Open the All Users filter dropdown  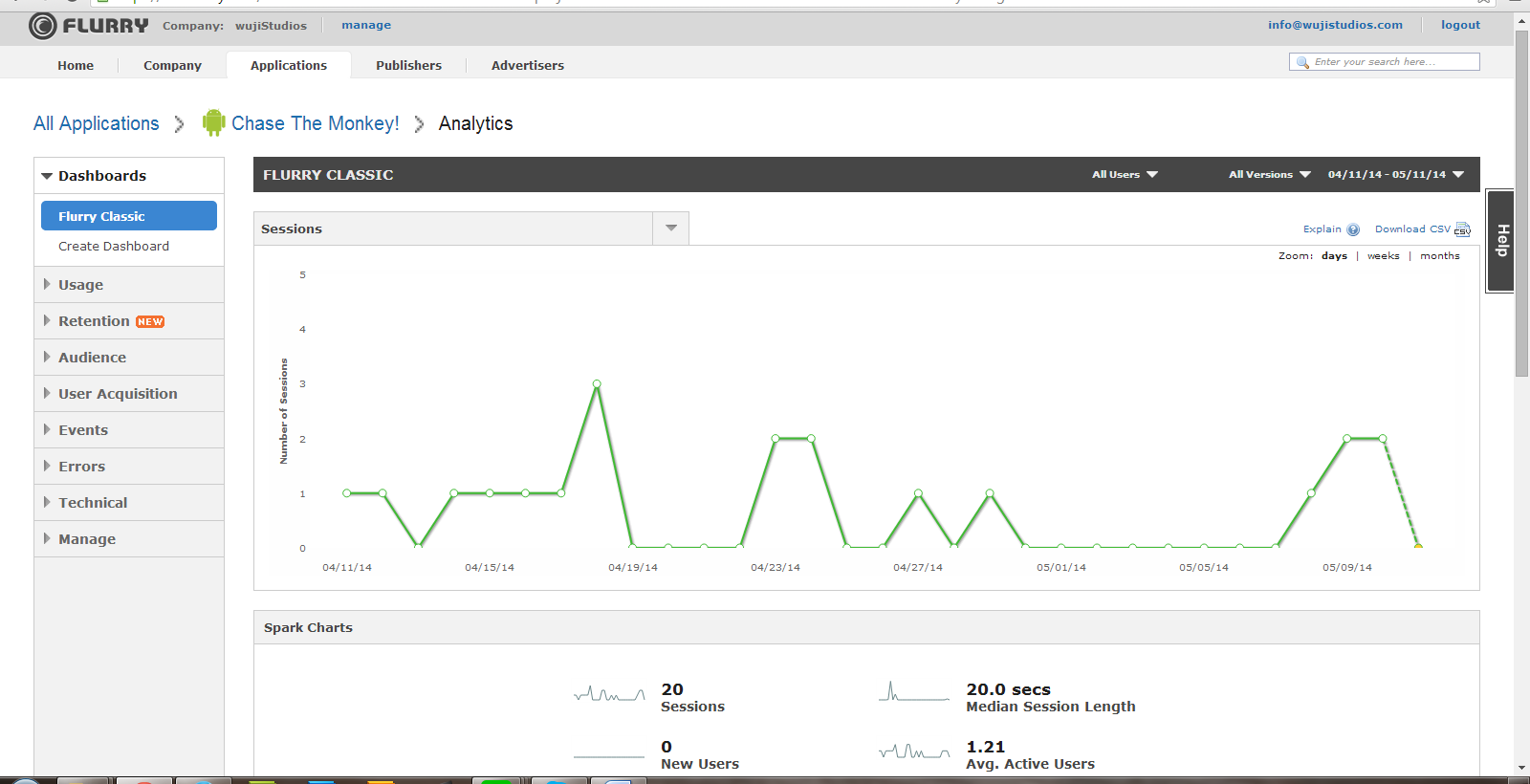pyautogui.click(x=1125, y=175)
